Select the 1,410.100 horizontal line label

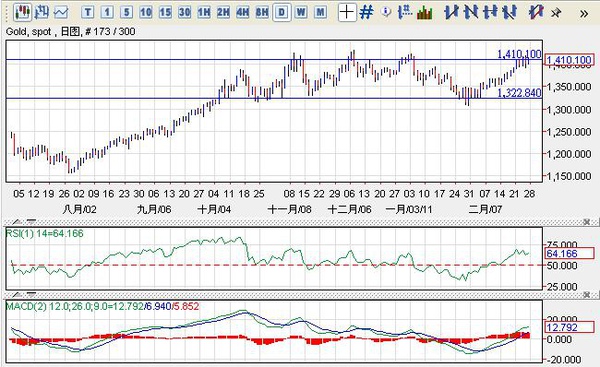519,54
